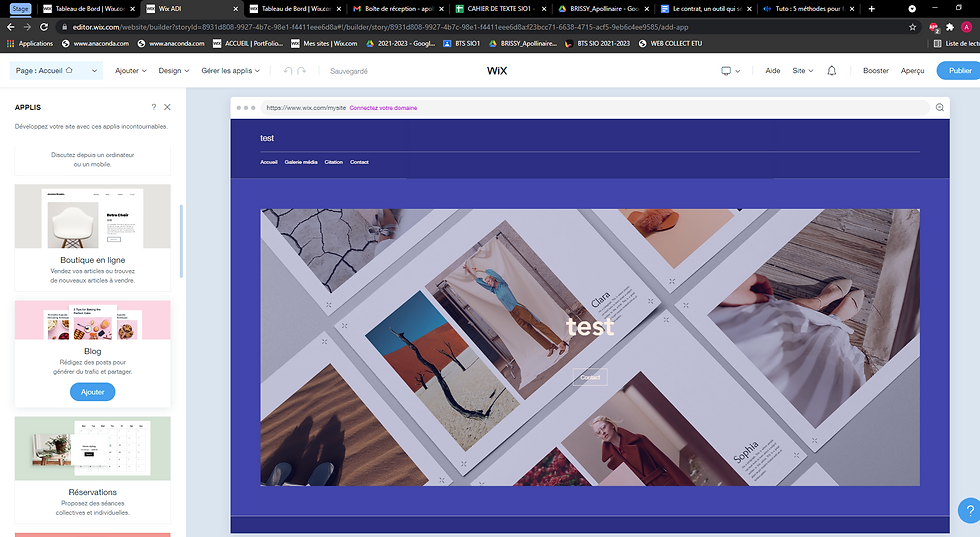The image size is (980, 537).
Task: Click the Stage tab group label
Action: pos(21,9)
